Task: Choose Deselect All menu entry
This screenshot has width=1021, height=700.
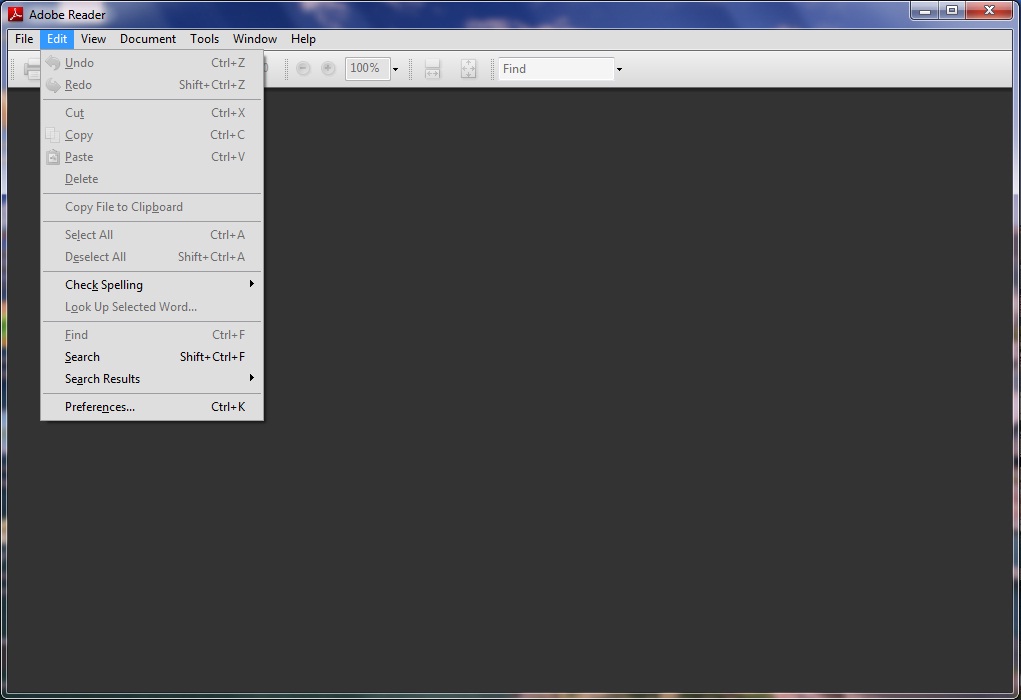Action: point(152,257)
